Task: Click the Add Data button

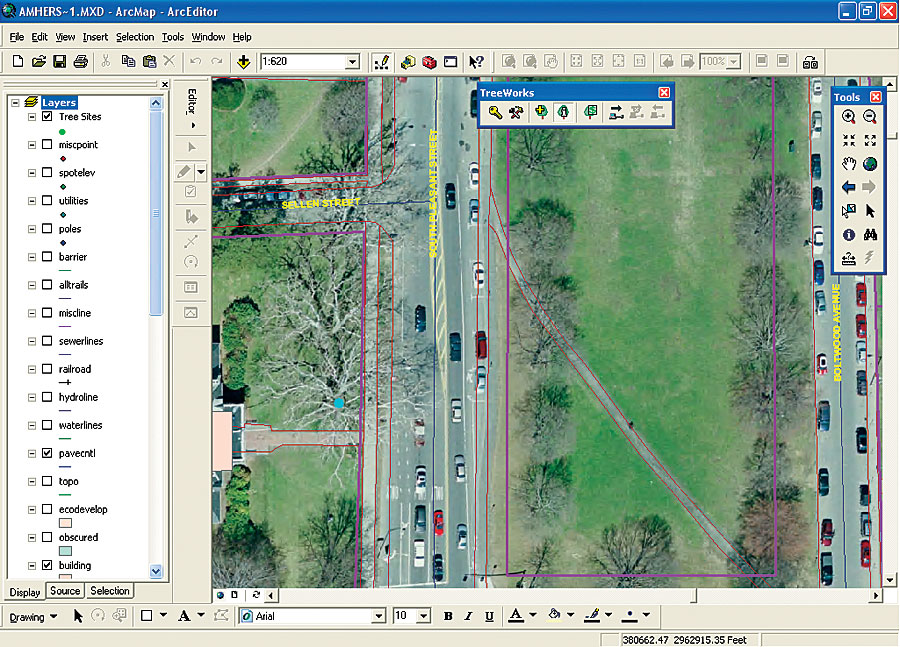Action: [244, 62]
